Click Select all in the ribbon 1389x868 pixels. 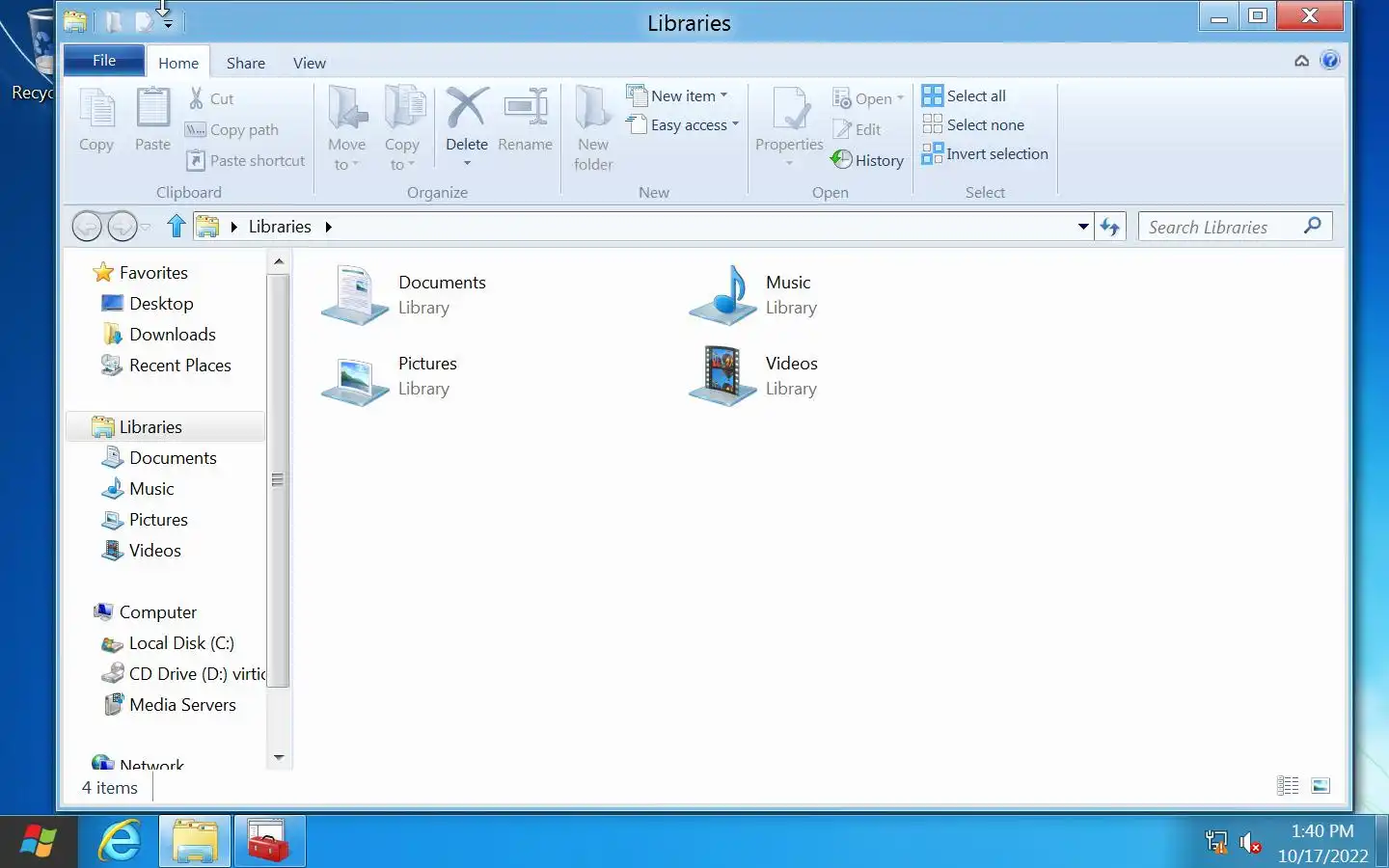pos(965,95)
